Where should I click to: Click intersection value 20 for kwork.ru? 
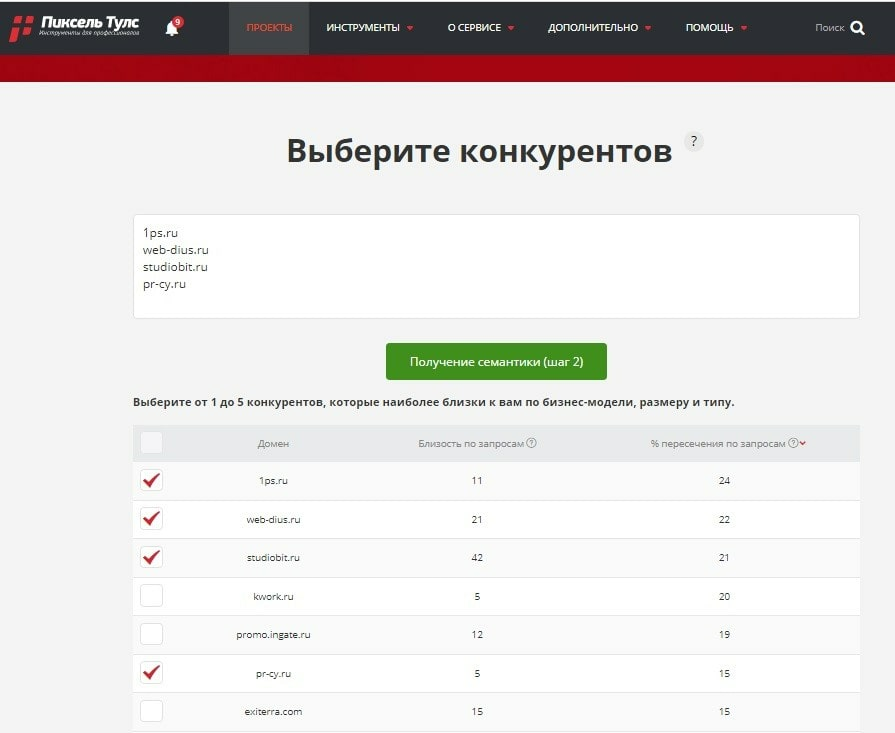724,597
